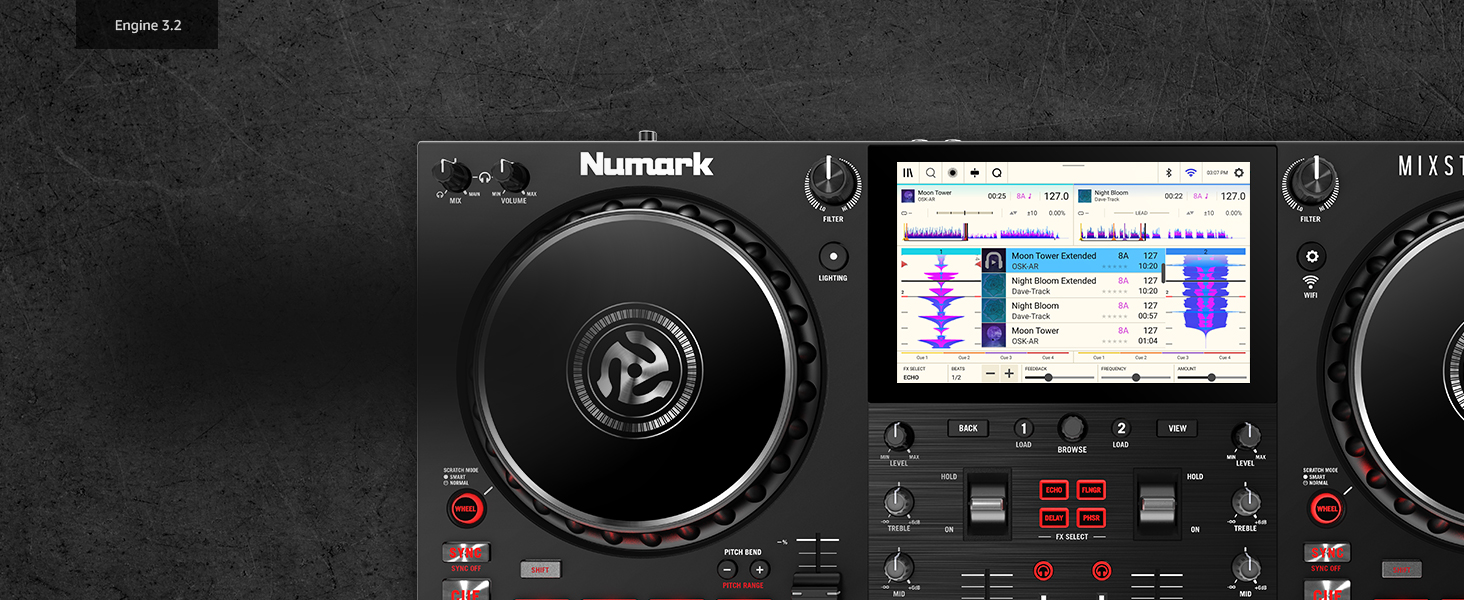Adjust the FEEDBACK slider on the touchscreen
The height and width of the screenshot is (600, 1464).
point(1049,377)
